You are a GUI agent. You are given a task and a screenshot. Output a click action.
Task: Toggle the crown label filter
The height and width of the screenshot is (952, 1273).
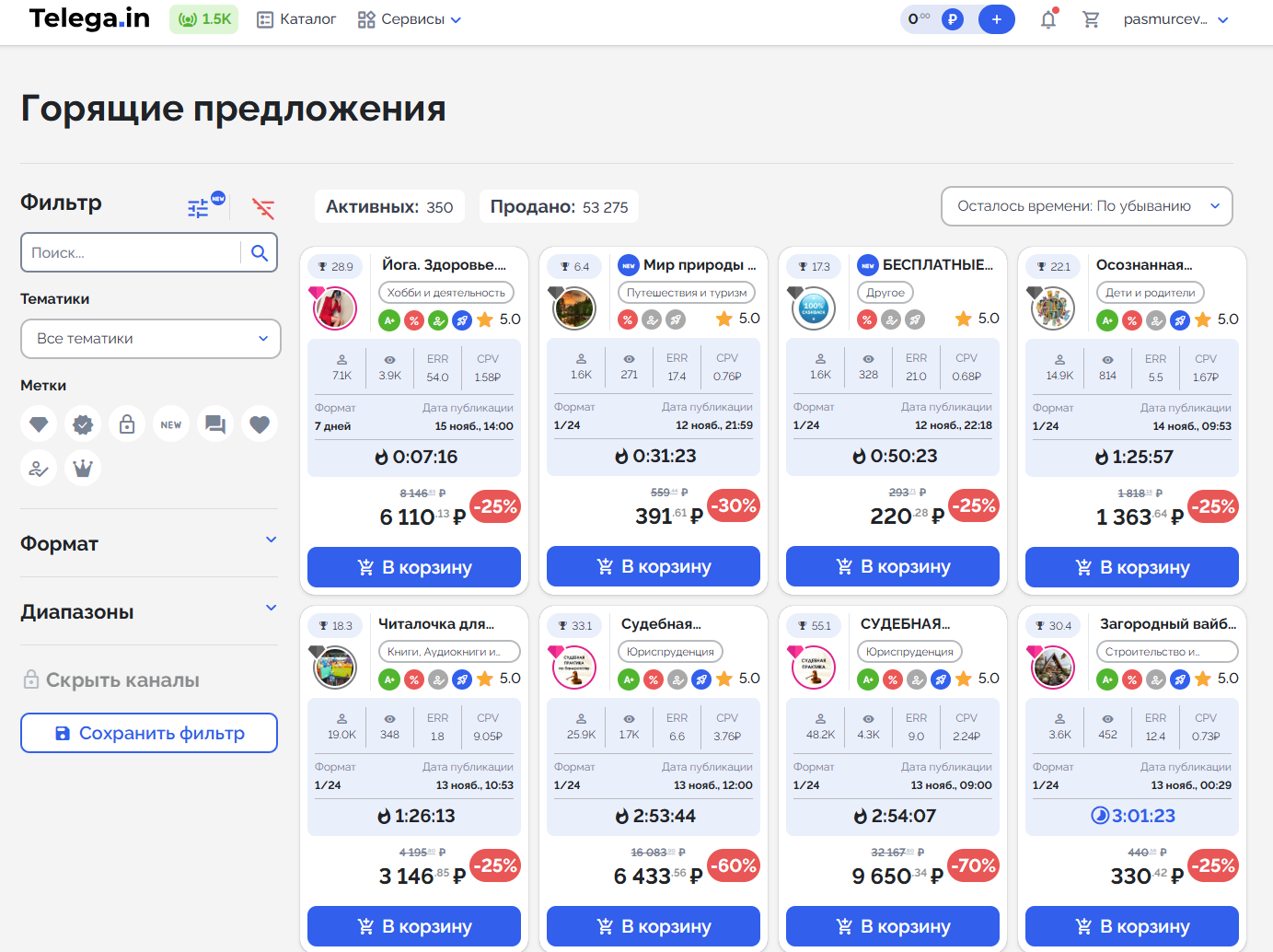tap(83, 468)
